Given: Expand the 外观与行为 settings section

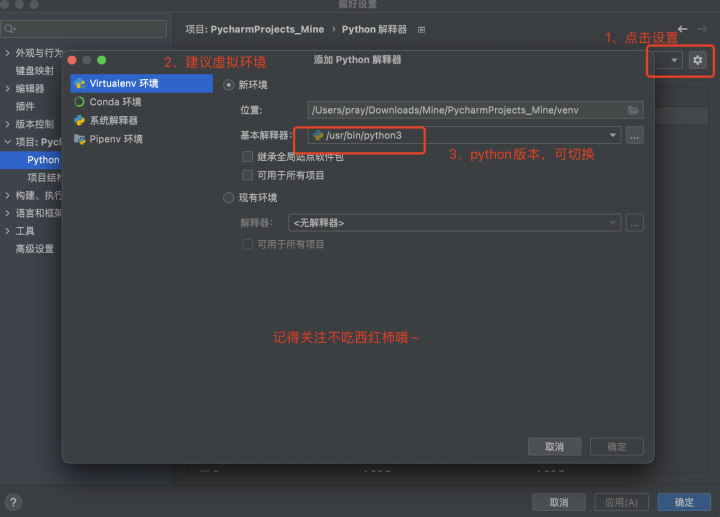Looking at the screenshot, I should tap(7, 53).
